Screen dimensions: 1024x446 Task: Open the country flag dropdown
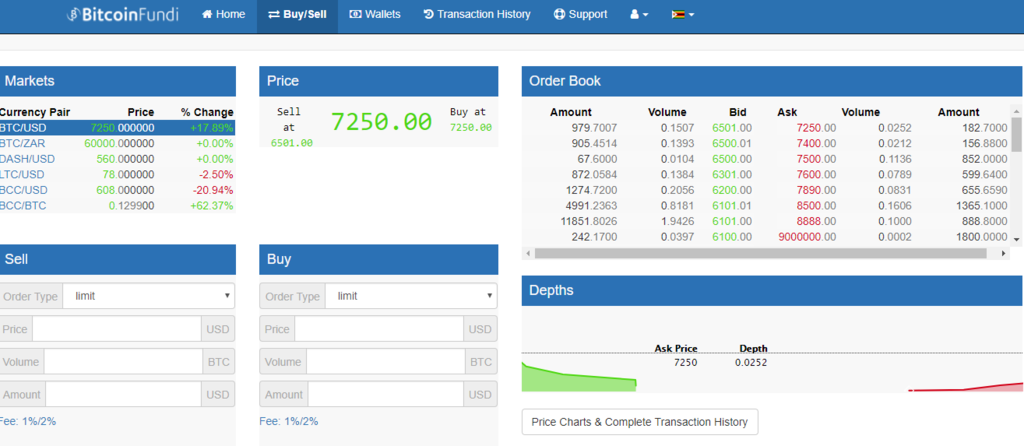click(682, 14)
